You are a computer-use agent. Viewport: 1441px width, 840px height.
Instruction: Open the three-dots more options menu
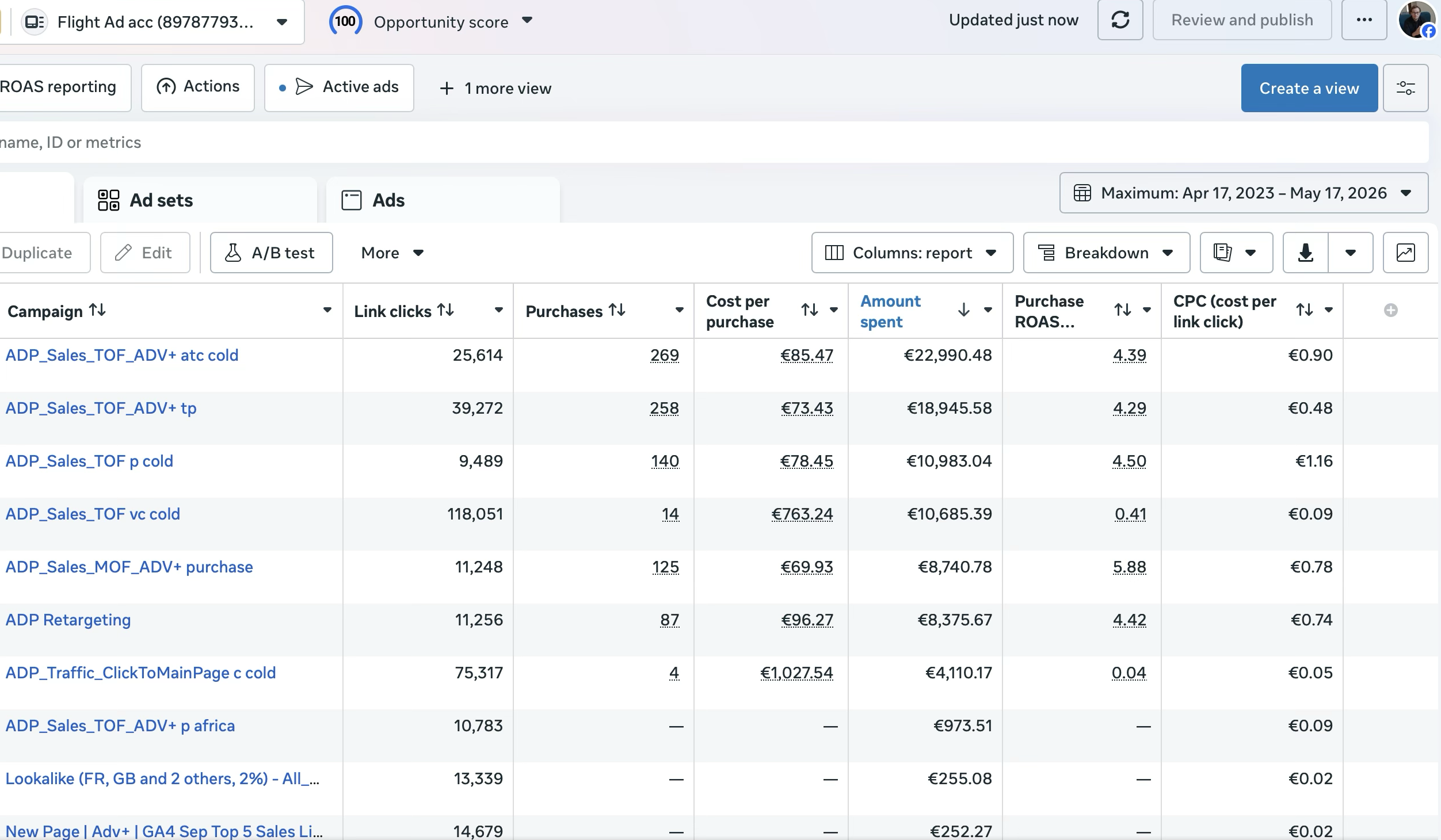pos(1364,20)
